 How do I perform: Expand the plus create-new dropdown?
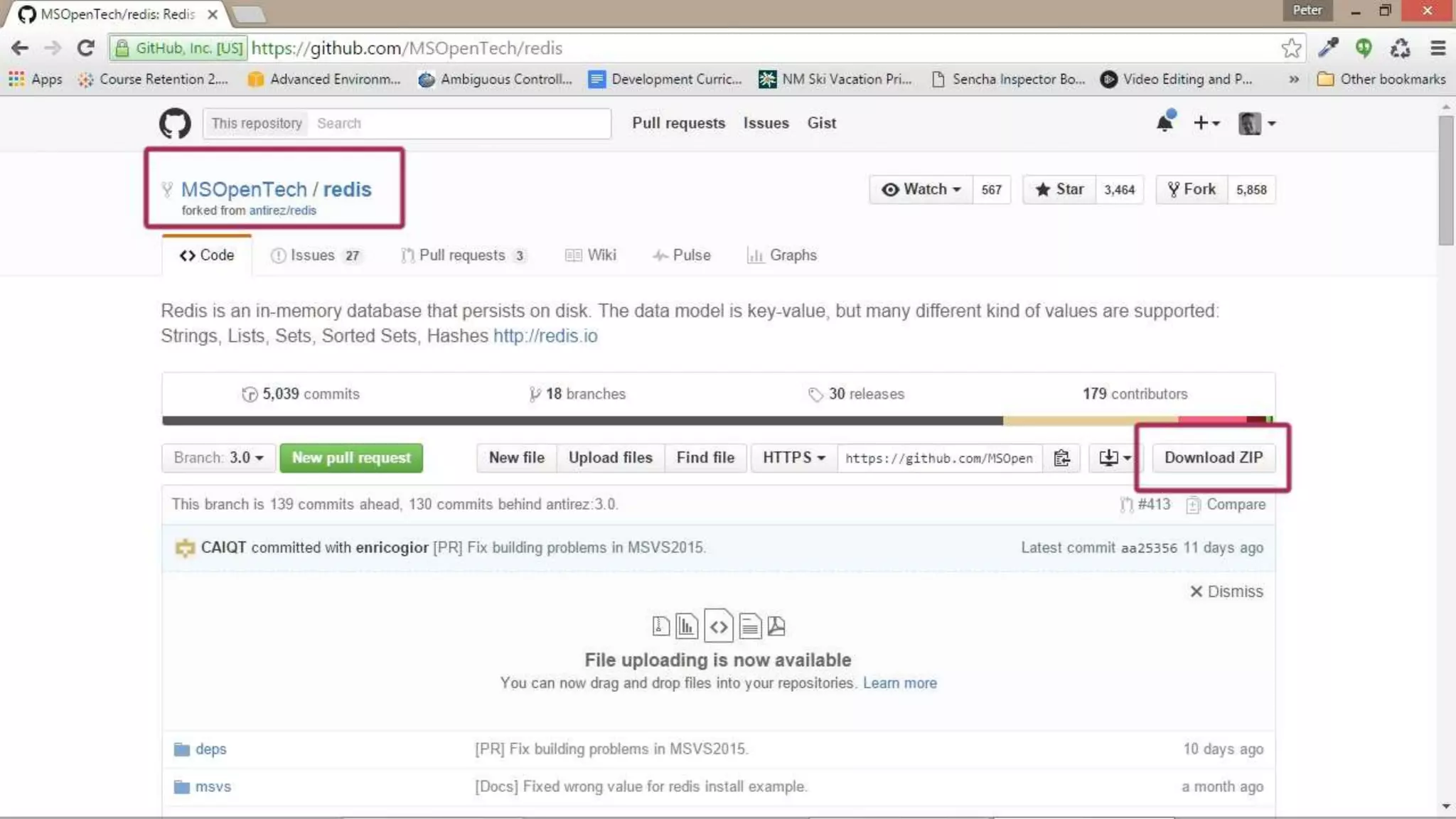click(x=1206, y=123)
